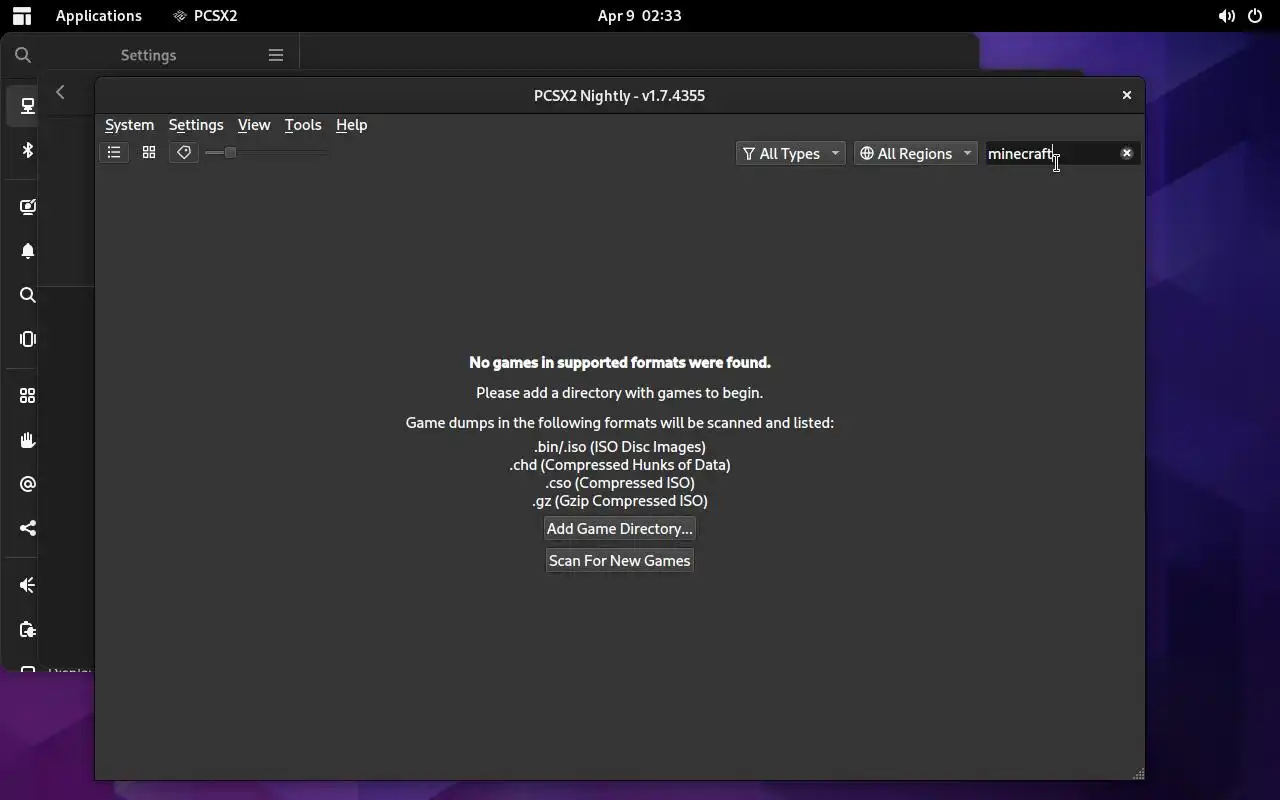Select Sound panel in Settings sidebar

(x=28, y=585)
